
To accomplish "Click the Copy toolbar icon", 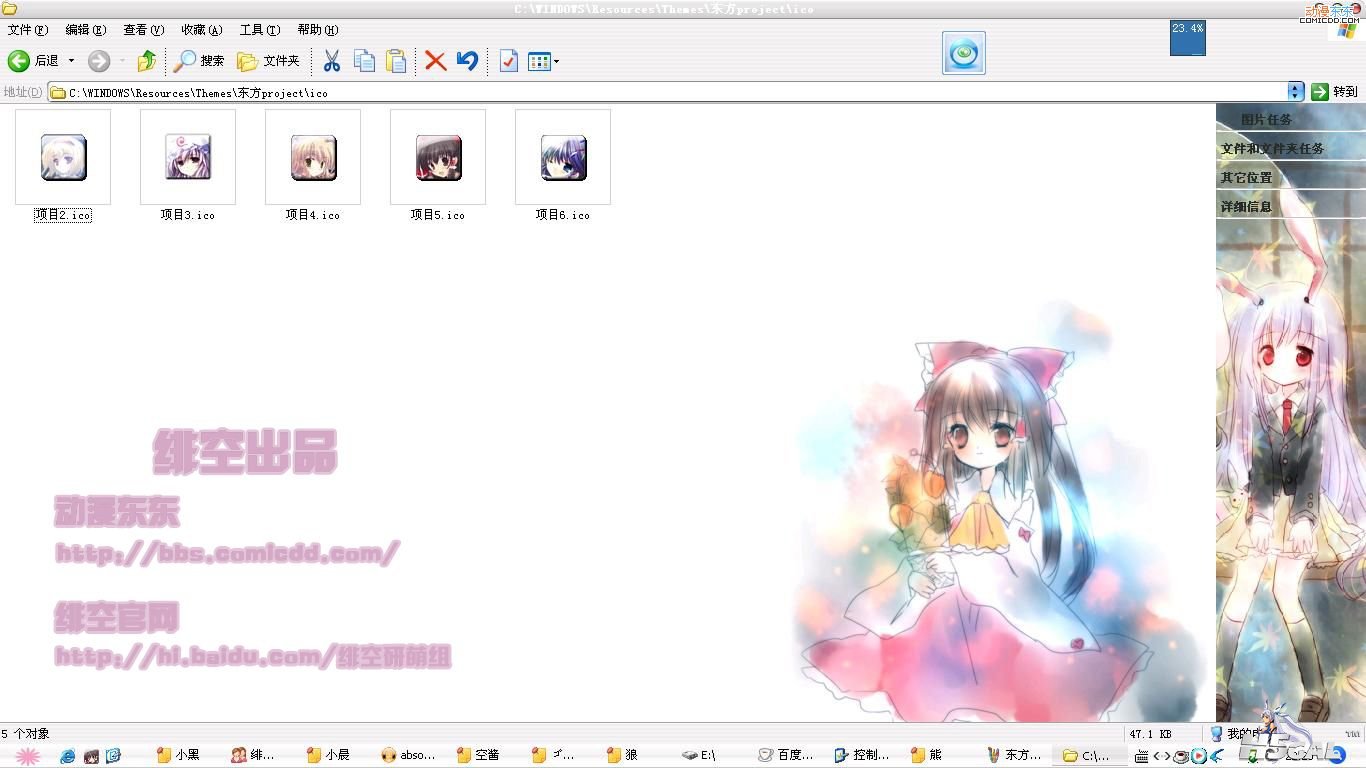I will click(x=364, y=61).
